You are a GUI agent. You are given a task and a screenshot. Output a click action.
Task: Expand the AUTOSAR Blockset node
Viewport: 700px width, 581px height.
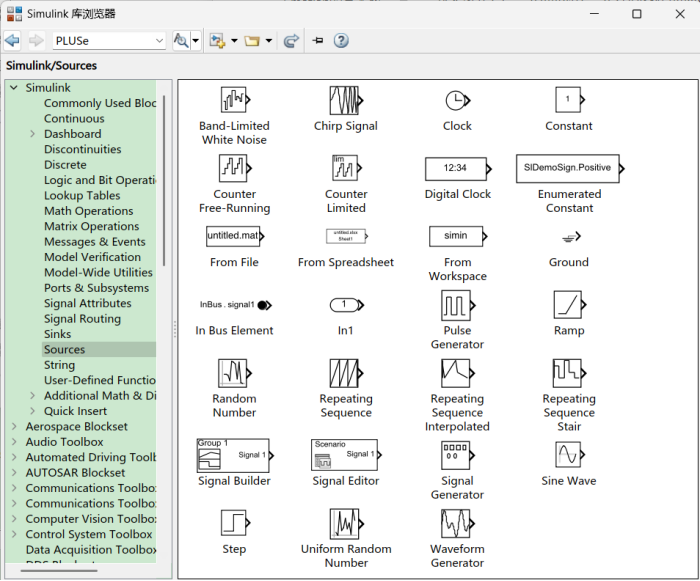[x=14, y=472]
